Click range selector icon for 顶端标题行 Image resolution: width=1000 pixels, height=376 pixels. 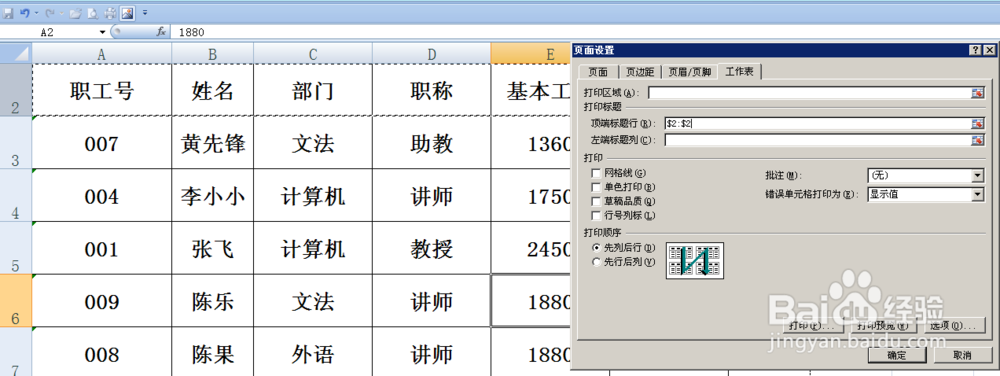(x=978, y=124)
